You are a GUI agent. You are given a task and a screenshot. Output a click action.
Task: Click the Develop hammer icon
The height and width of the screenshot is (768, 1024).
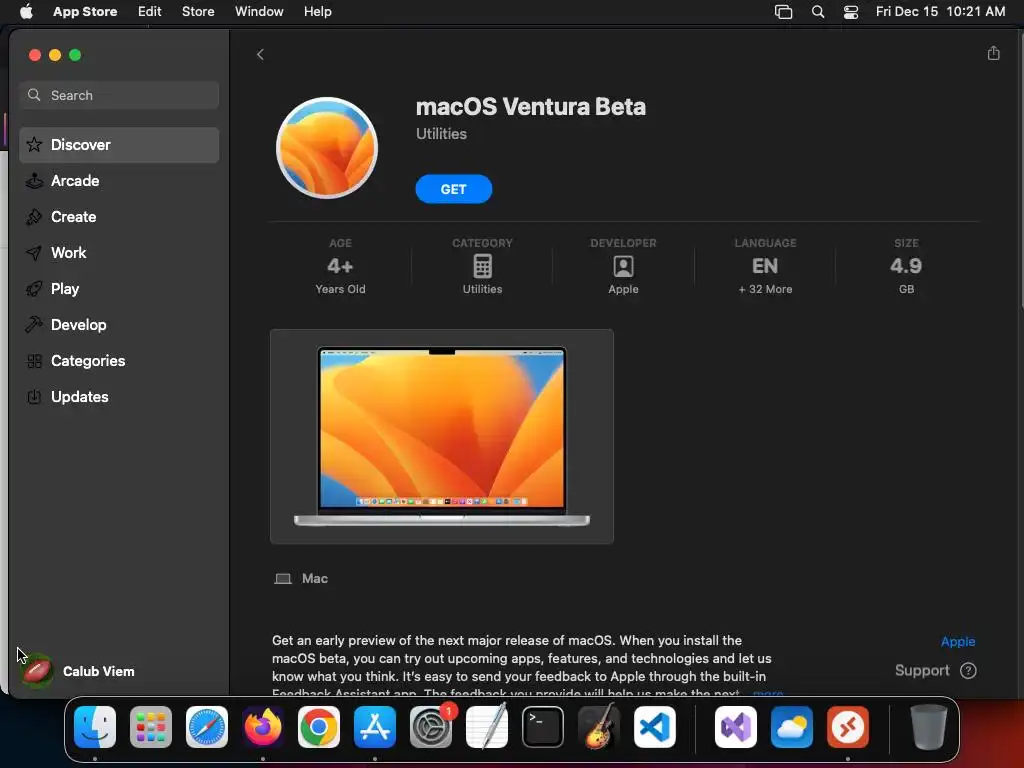[34, 325]
